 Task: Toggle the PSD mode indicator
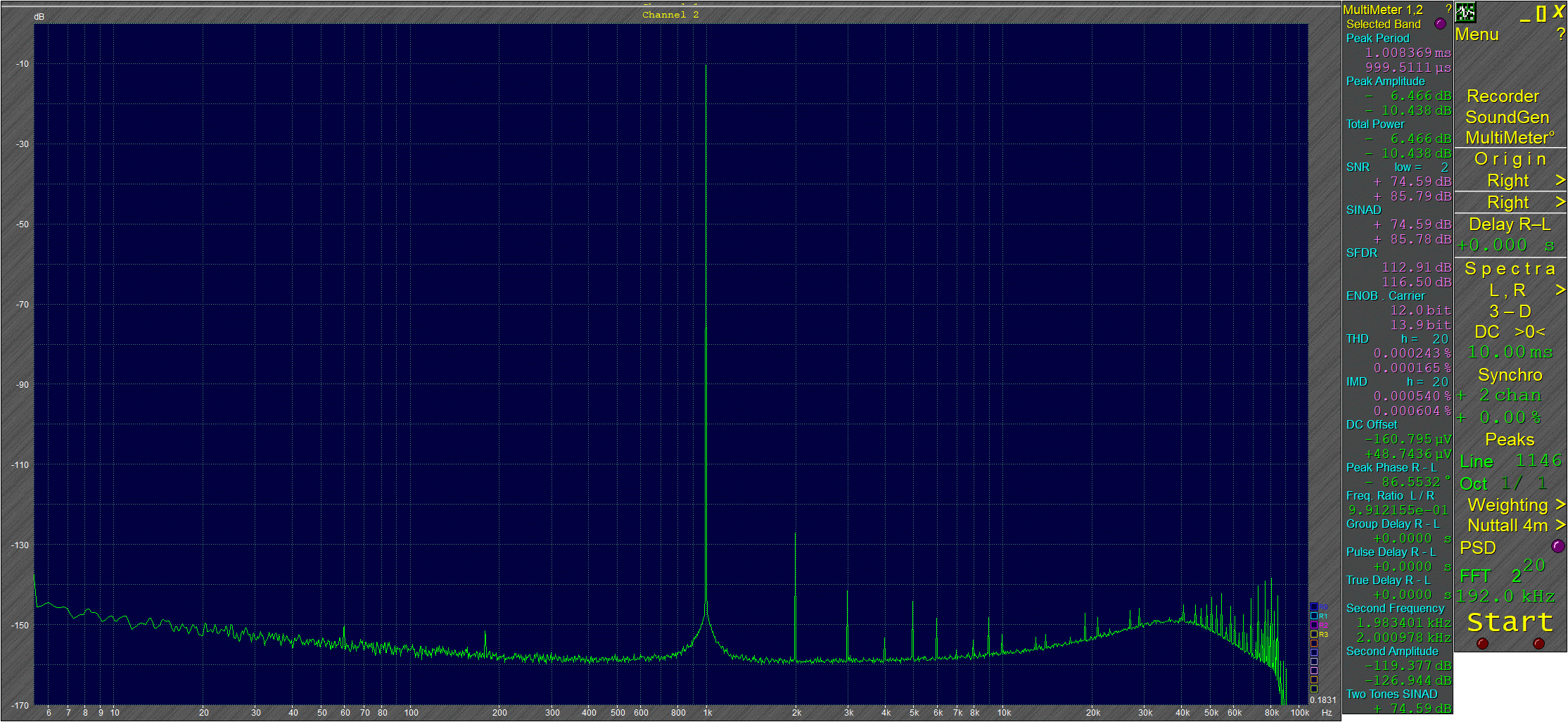point(1558,546)
